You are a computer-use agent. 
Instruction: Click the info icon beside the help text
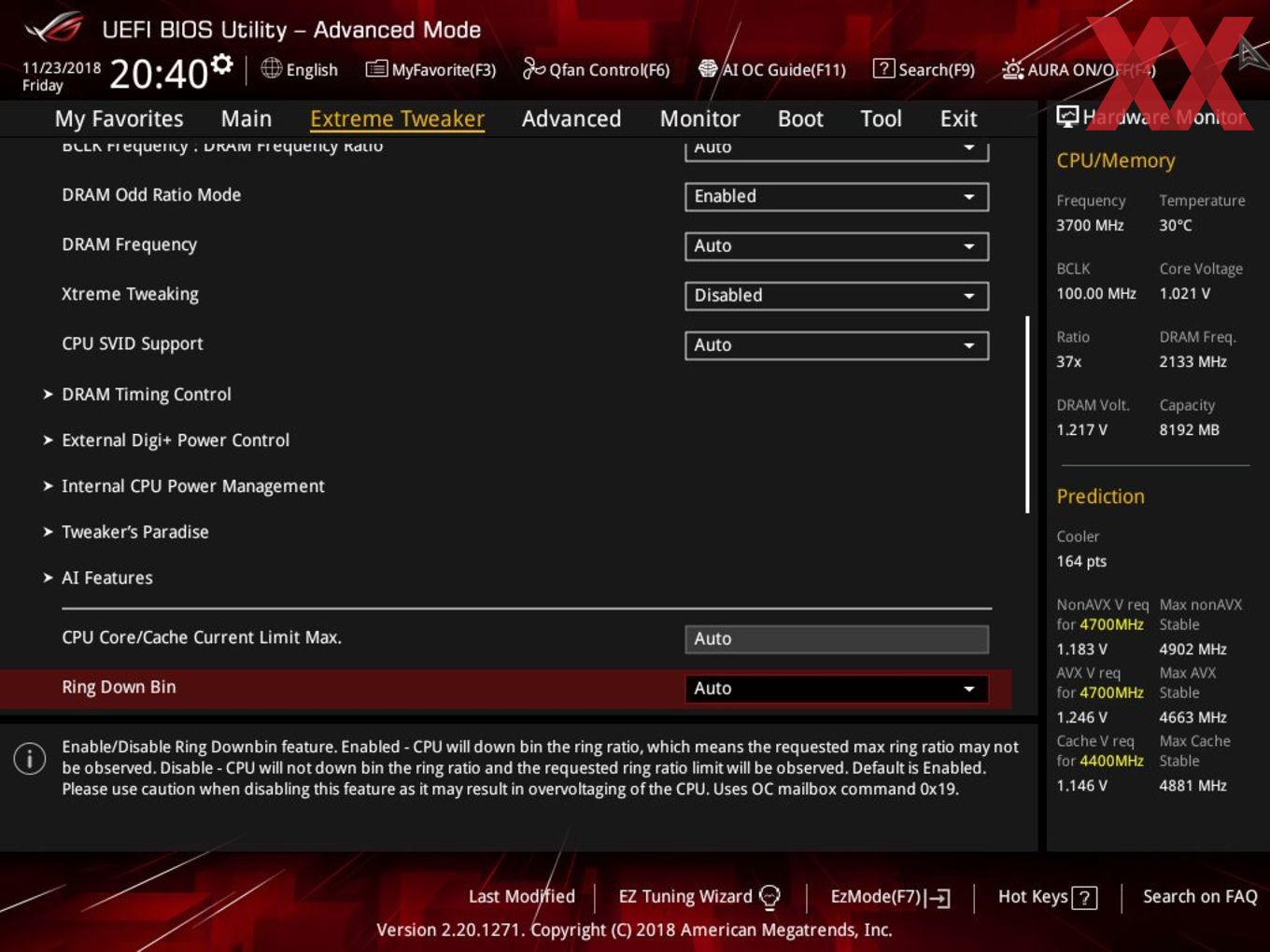(x=30, y=759)
